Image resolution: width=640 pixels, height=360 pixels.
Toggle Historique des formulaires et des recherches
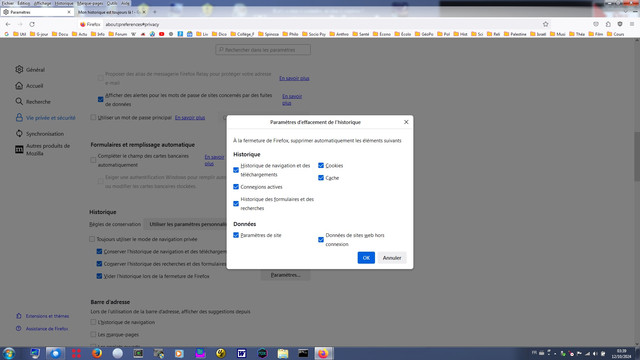click(236, 203)
